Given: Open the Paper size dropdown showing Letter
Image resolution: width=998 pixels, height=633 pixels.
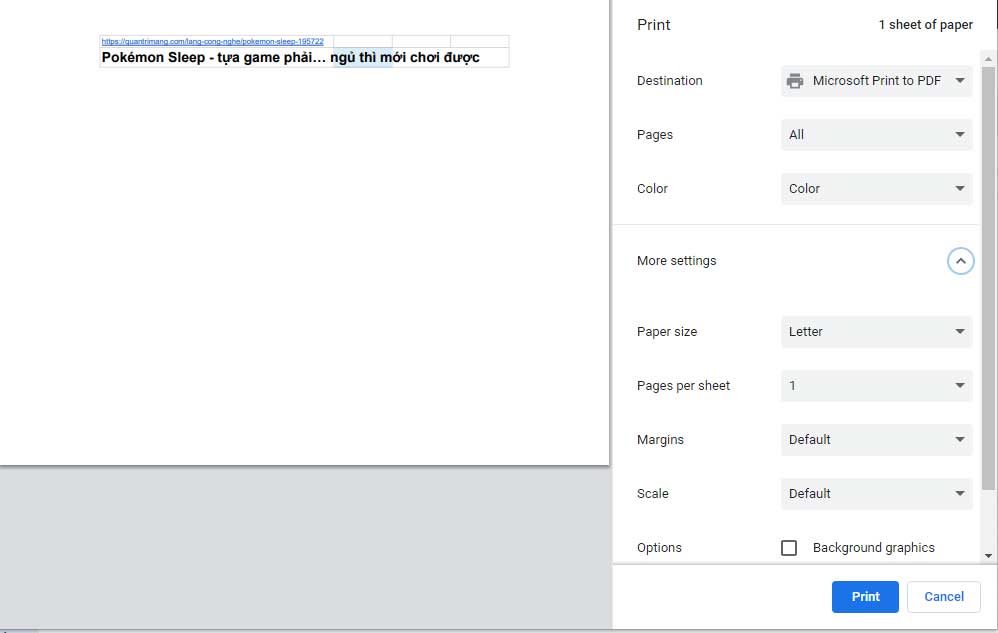Looking at the screenshot, I should click(876, 331).
